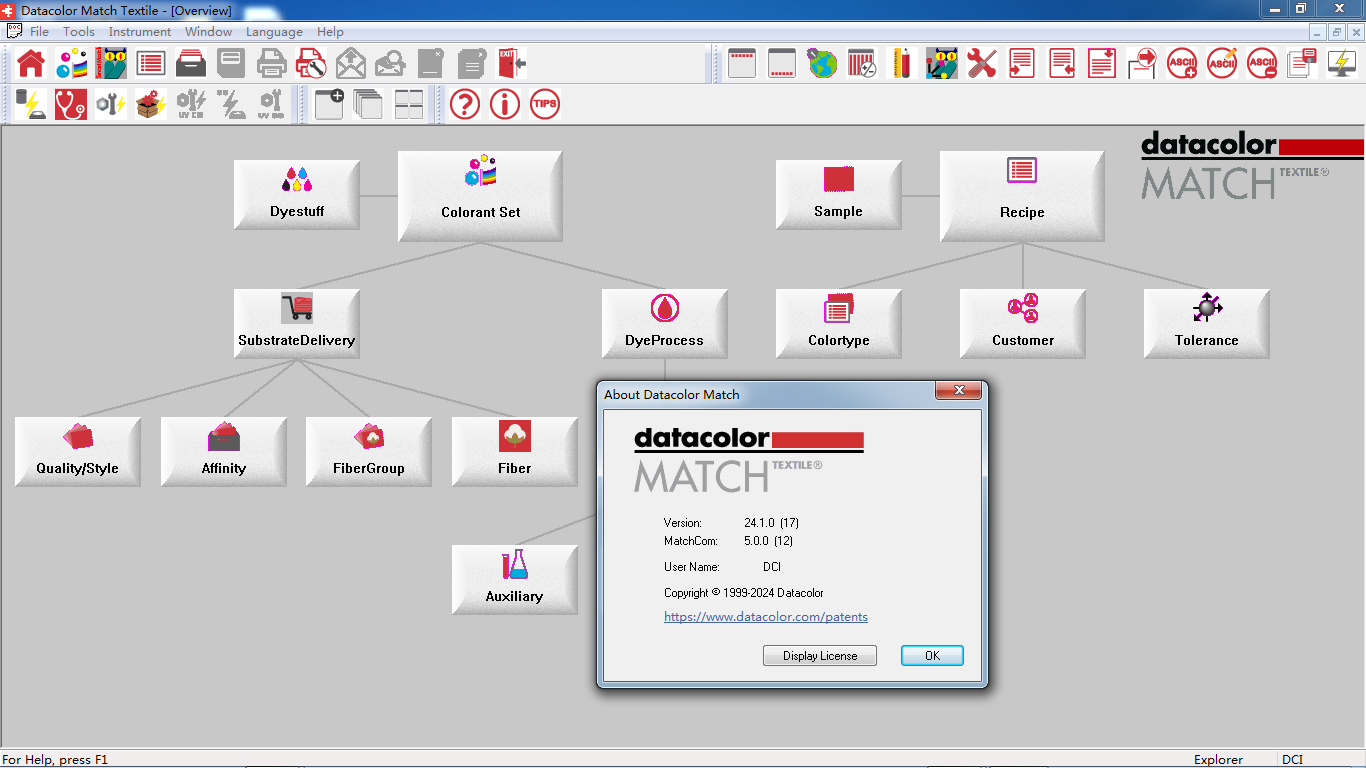Open the Tools menu

[x=79, y=31]
